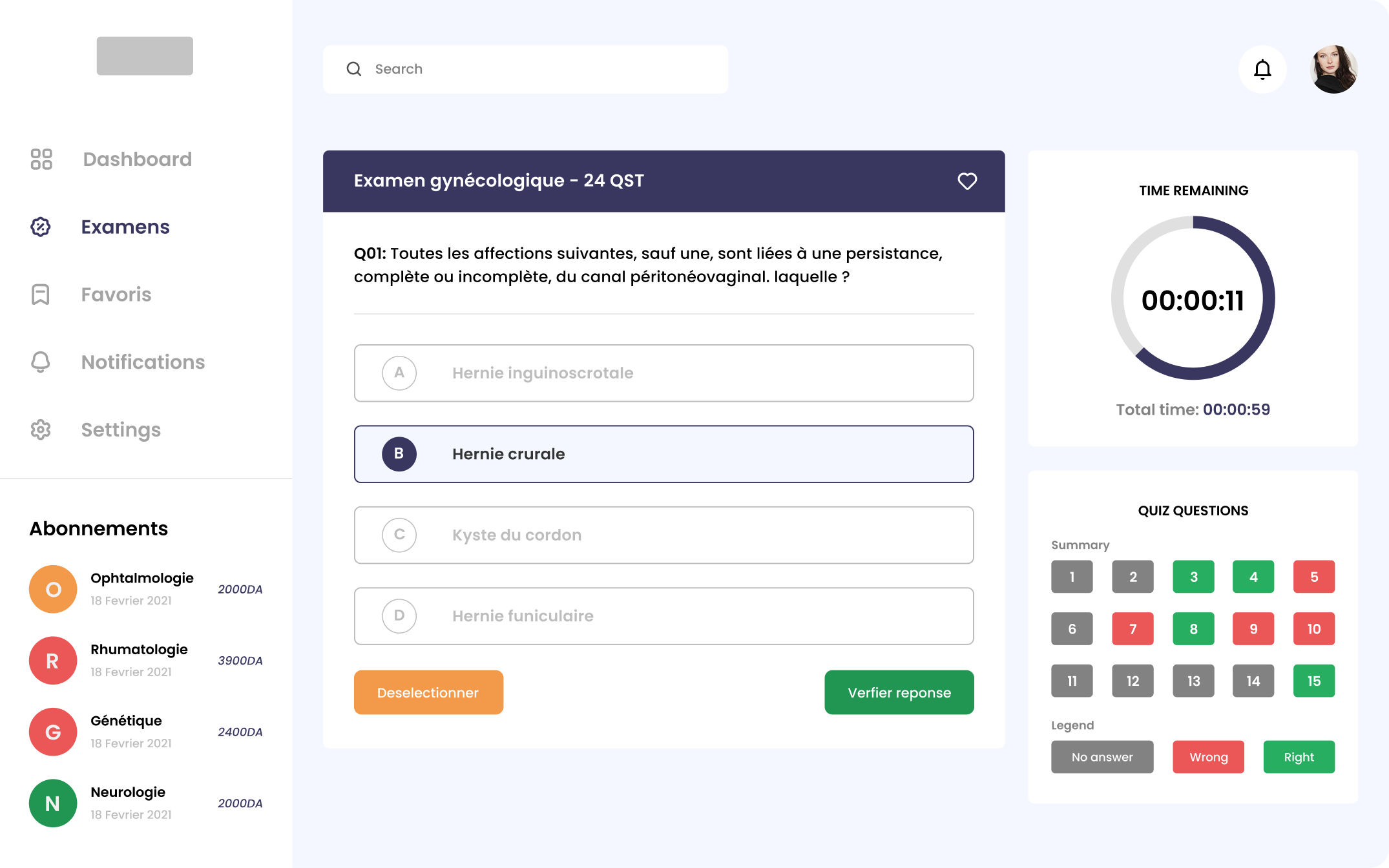The width and height of the screenshot is (1389, 868).
Task: Click the Verfier reponse button
Action: click(899, 692)
